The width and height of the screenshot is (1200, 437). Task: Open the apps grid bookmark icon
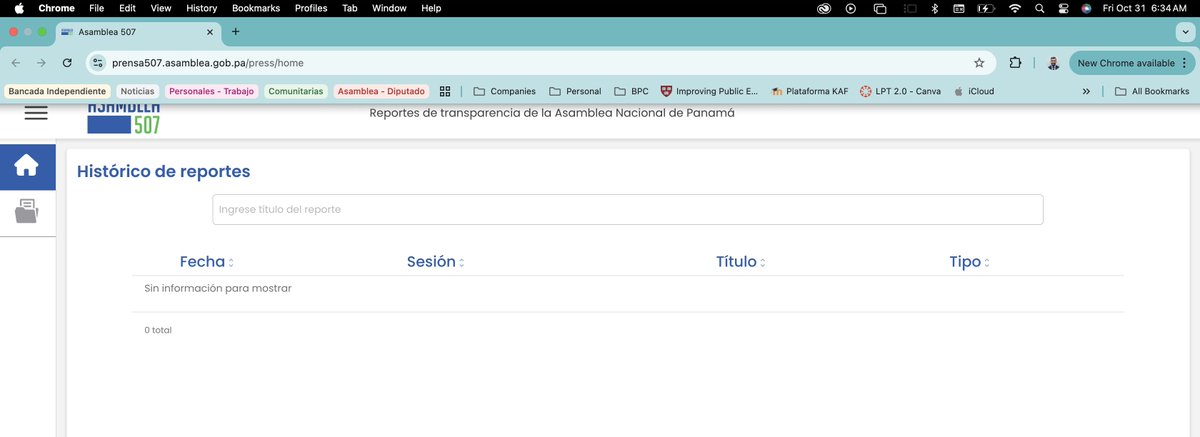click(445, 91)
